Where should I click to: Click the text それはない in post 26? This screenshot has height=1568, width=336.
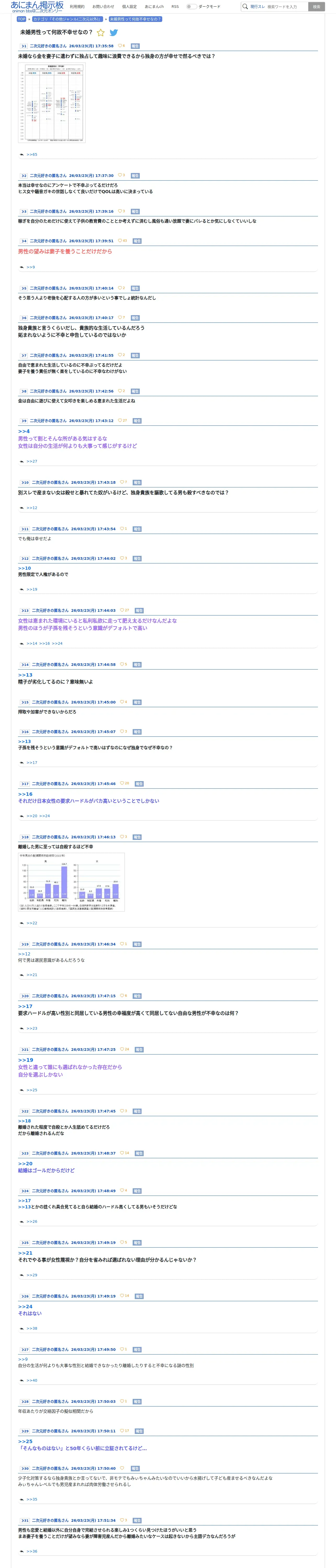[30, 1313]
